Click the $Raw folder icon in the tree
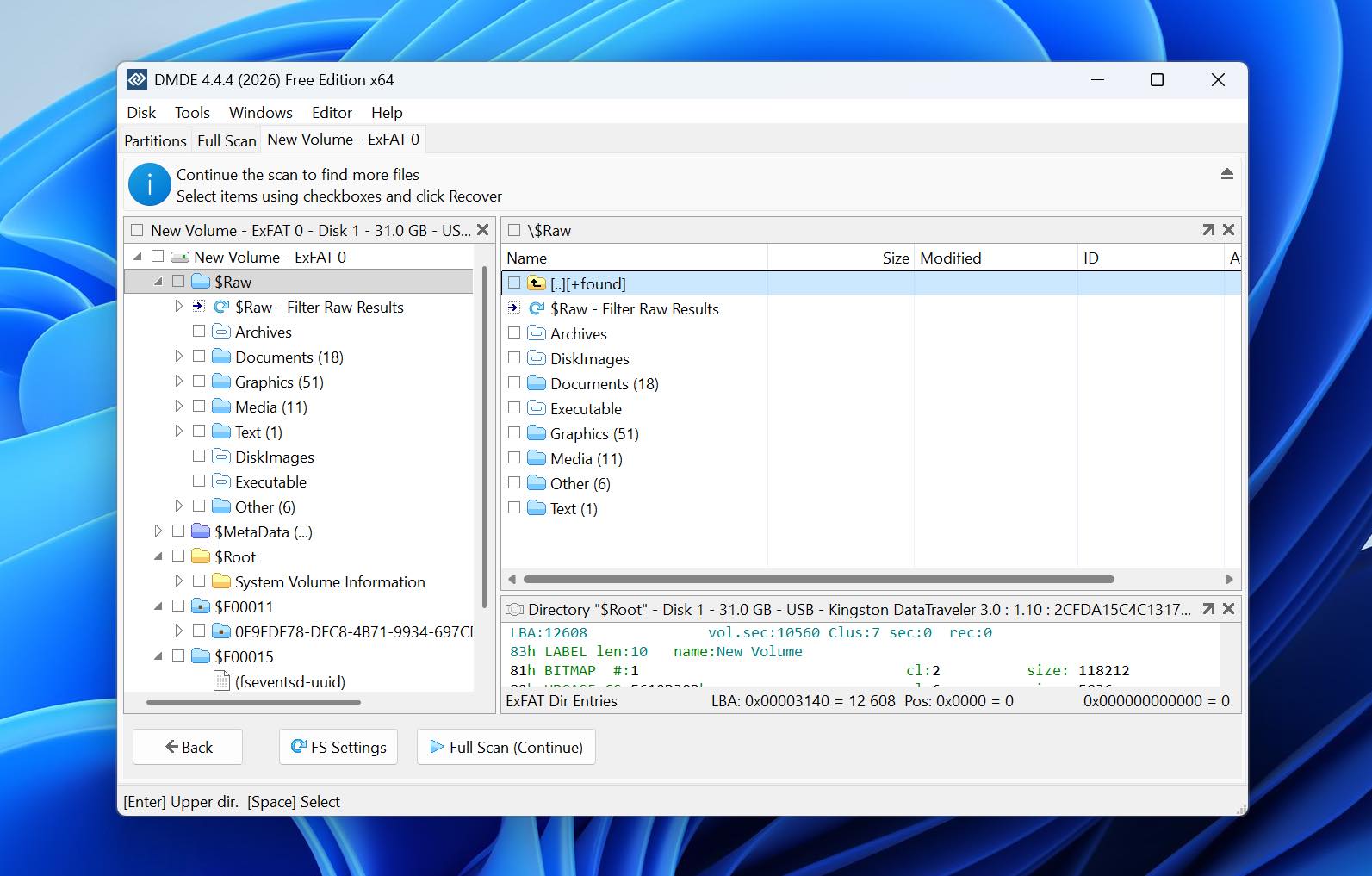Screen dimensions: 1372x876 click(201, 282)
